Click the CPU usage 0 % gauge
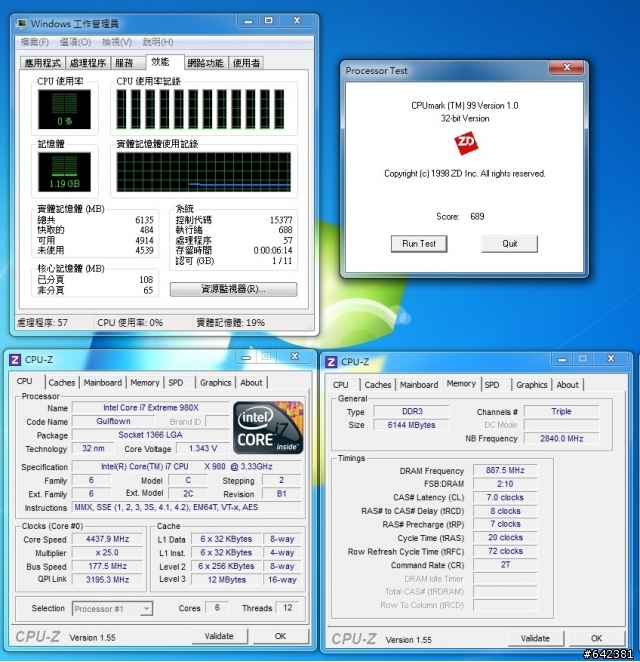This screenshot has width=640, height=662. click(x=65, y=109)
